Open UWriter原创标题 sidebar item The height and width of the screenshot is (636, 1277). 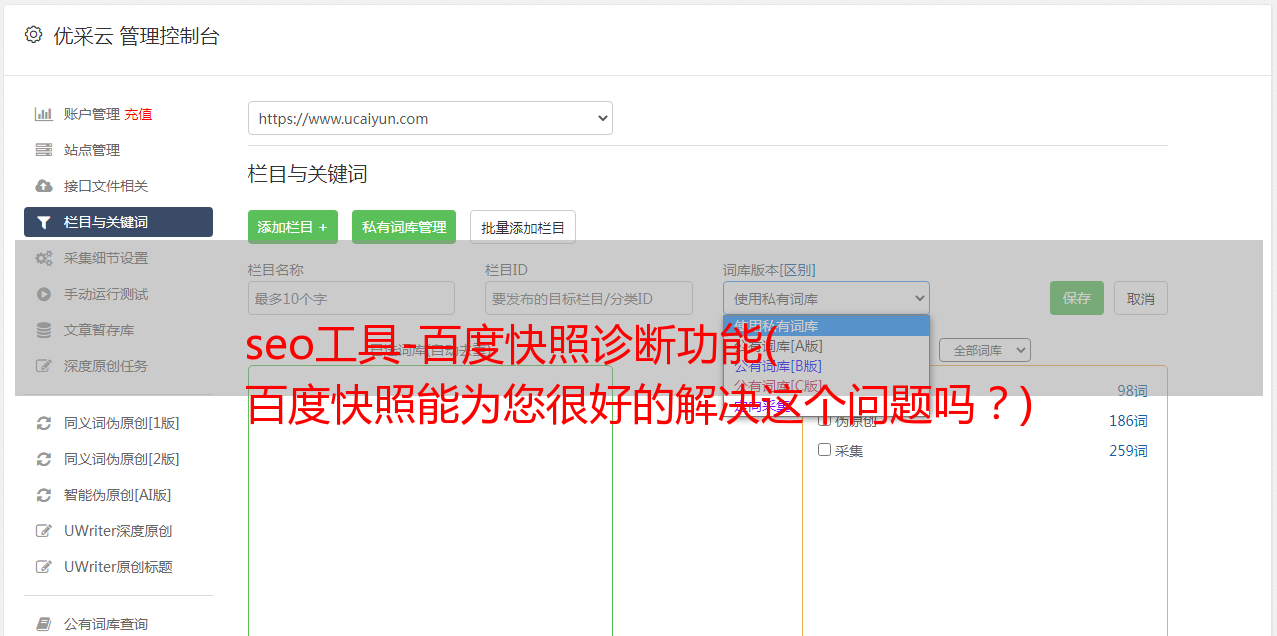[118, 567]
